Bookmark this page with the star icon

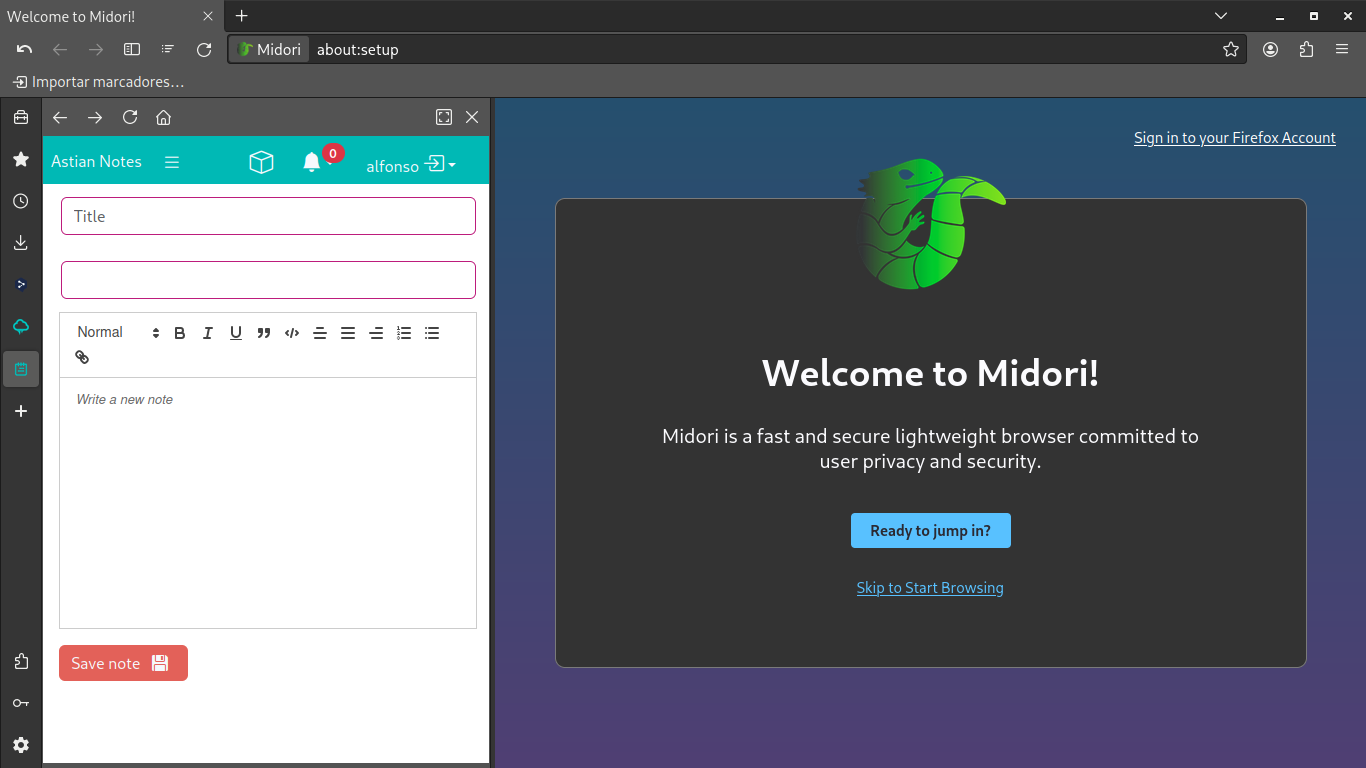(x=1231, y=49)
